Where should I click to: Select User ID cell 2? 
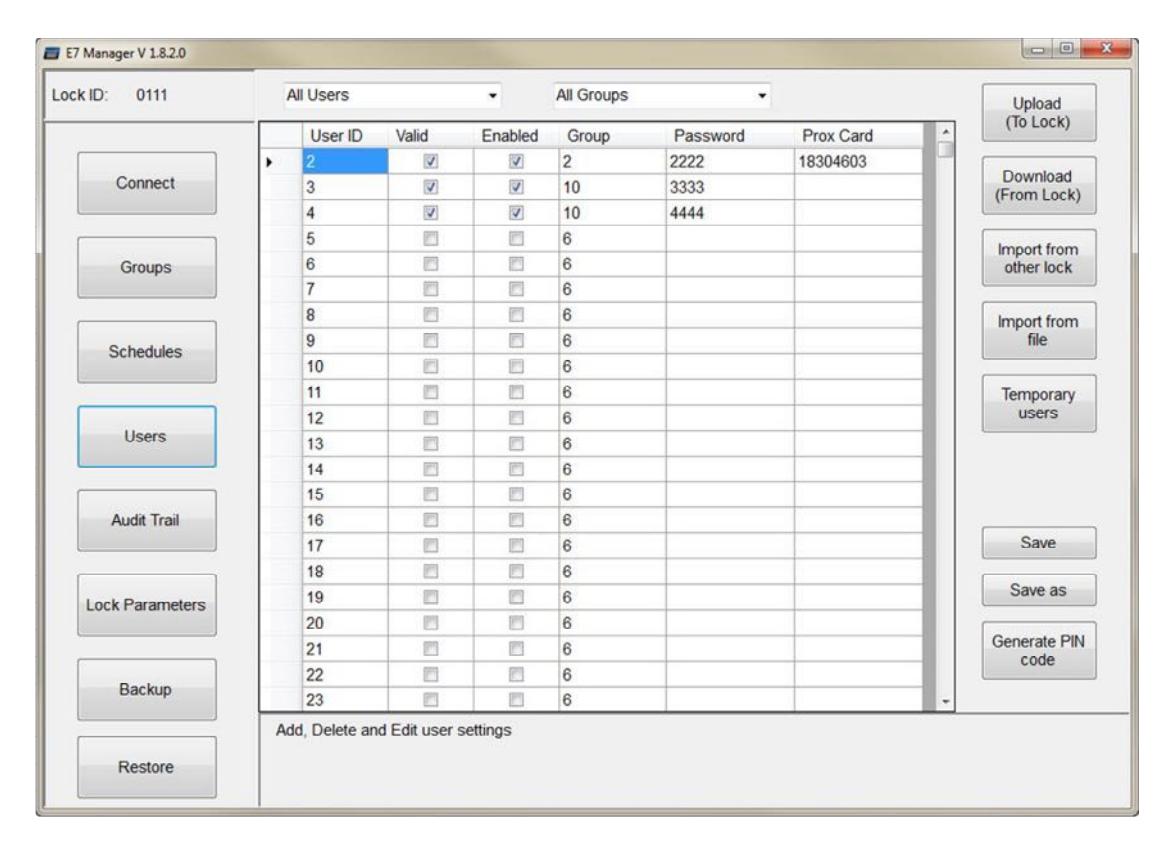click(345, 161)
